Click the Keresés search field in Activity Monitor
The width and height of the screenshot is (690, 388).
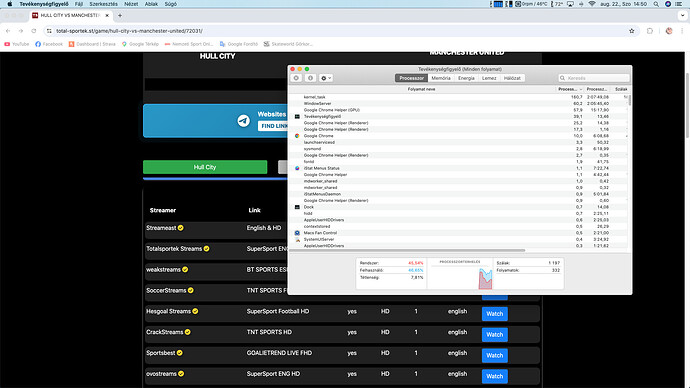(x=594, y=78)
